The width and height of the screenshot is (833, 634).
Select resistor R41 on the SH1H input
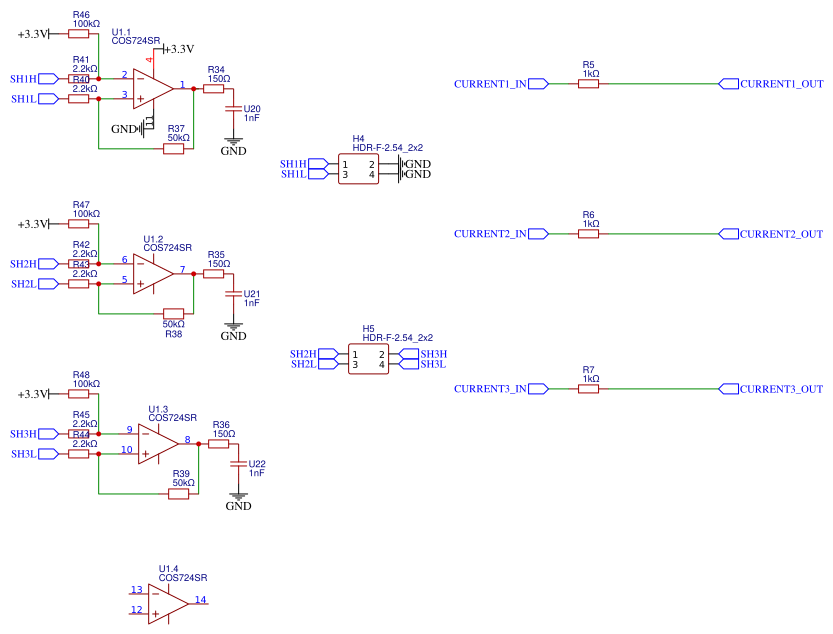coord(79,79)
